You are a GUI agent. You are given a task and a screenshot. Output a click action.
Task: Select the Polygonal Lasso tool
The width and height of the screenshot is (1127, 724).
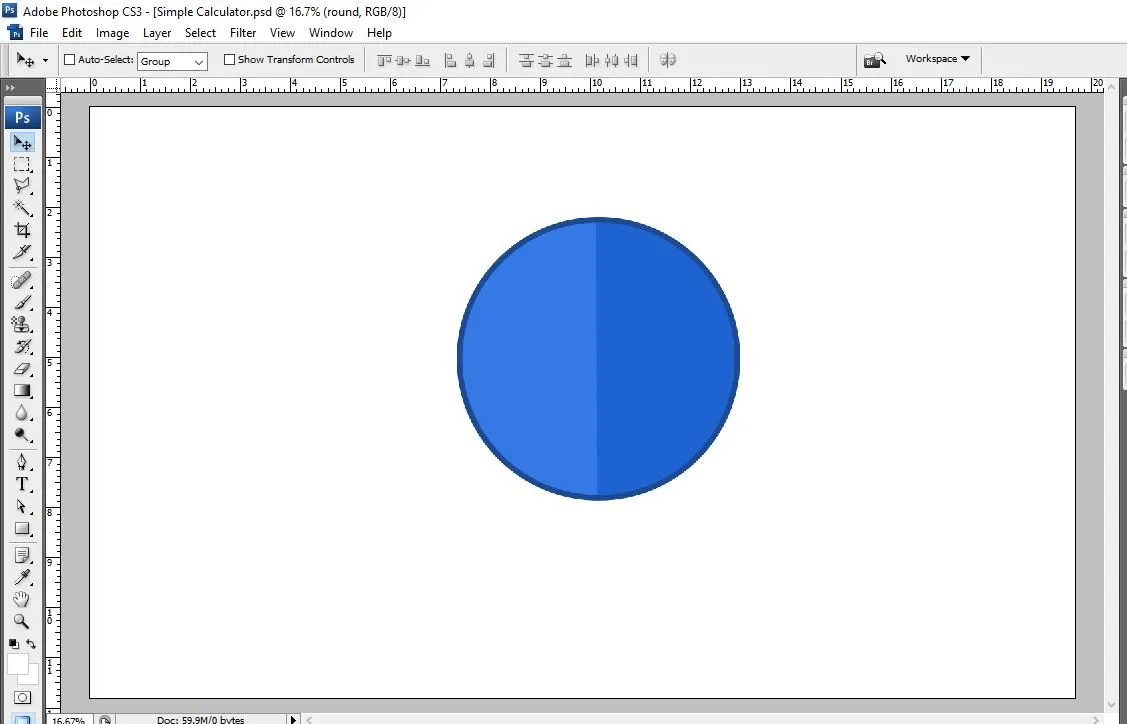coord(22,186)
